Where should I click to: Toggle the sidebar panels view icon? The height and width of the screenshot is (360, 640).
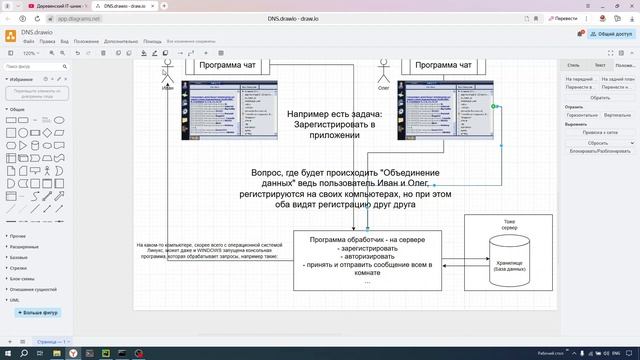(x=11, y=53)
